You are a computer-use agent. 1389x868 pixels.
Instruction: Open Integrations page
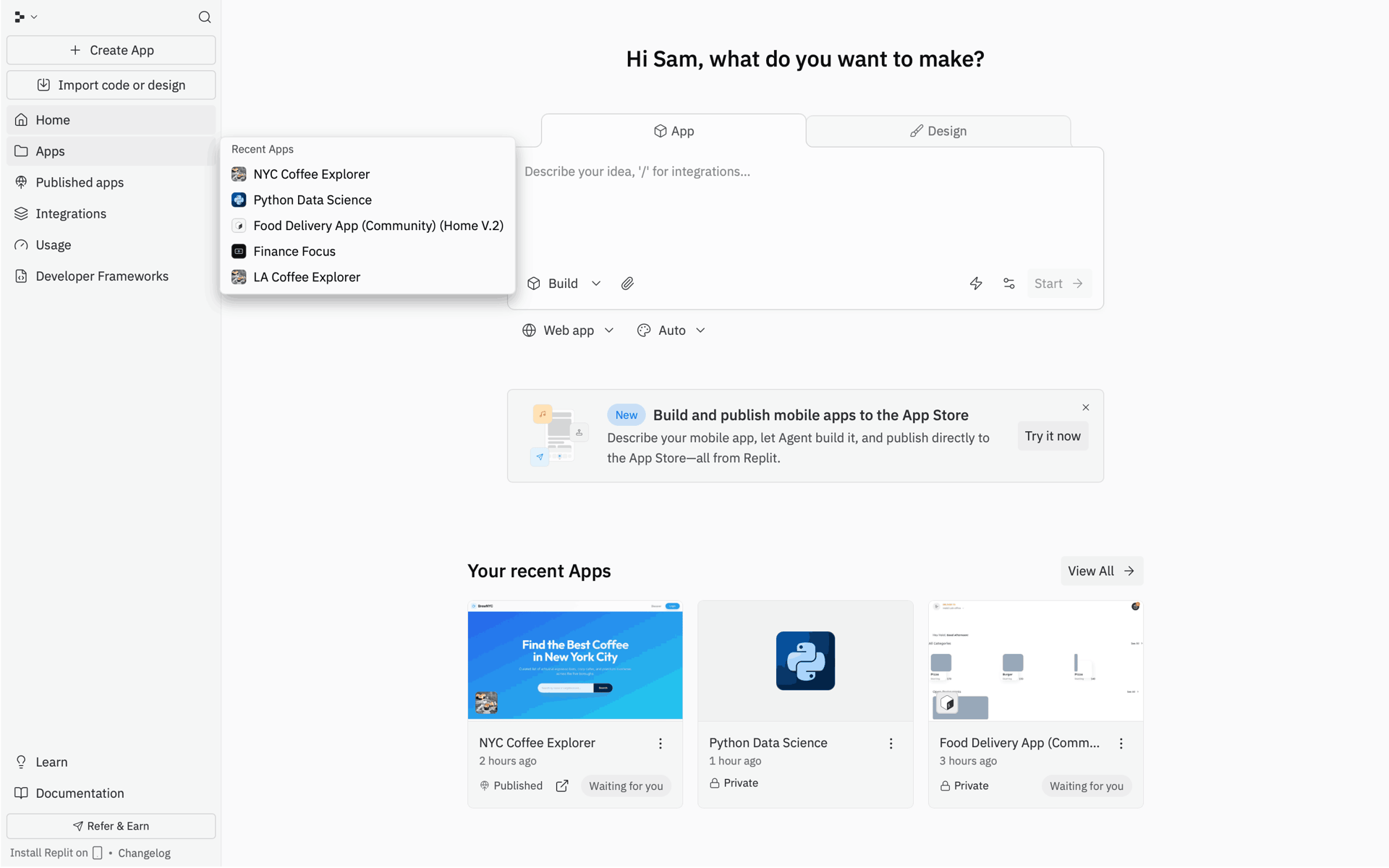point(111,213)
